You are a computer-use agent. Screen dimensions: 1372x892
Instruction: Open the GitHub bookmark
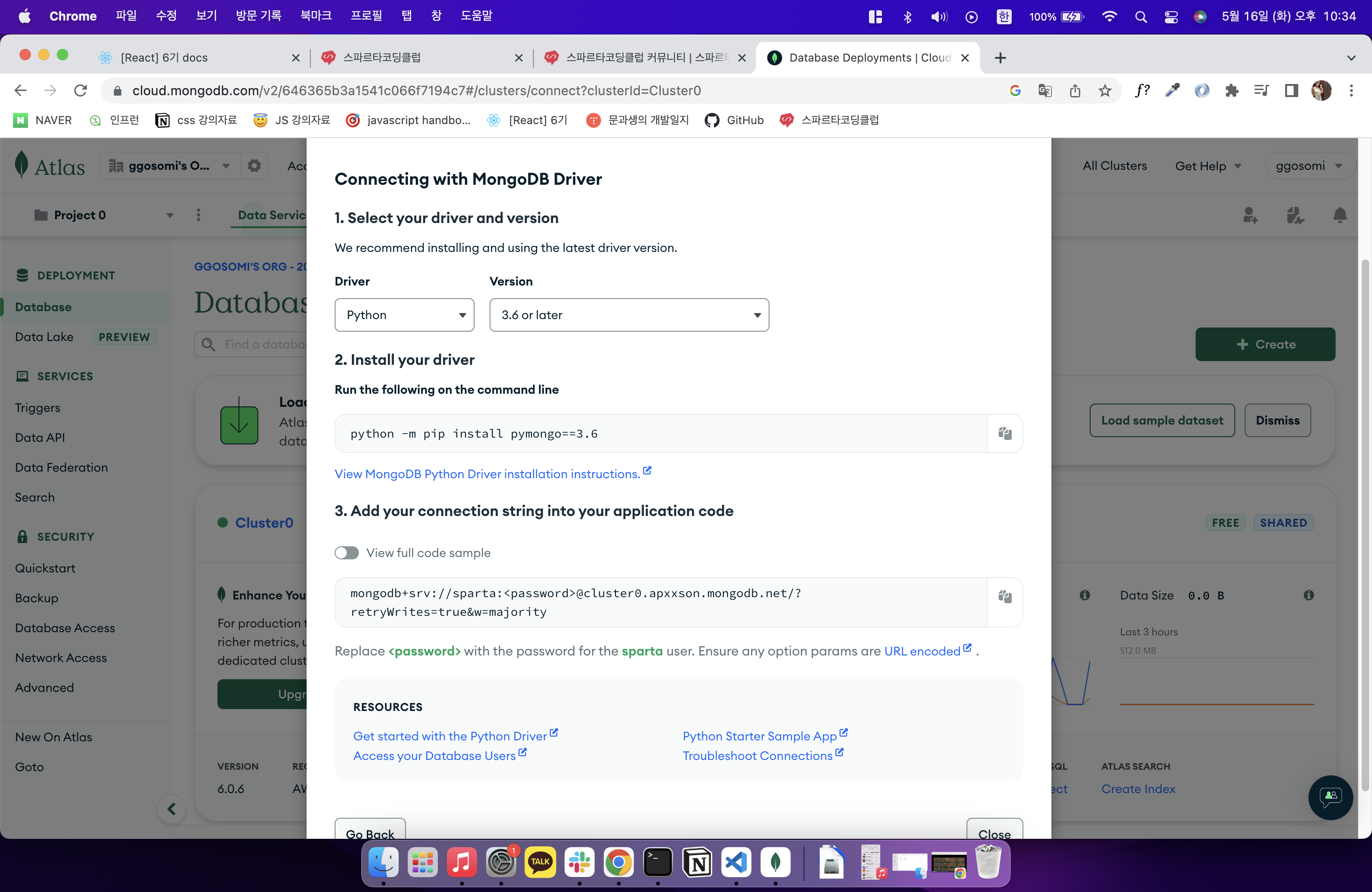(x=734, y=120)
